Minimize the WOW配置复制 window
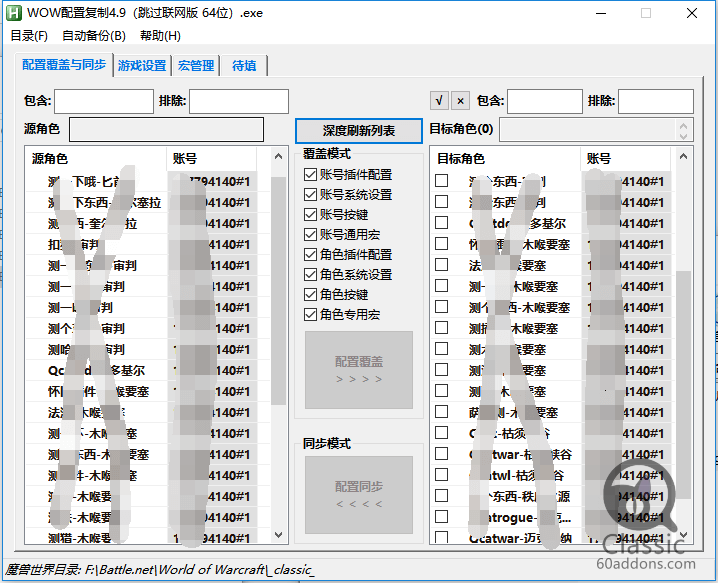Image resolution: width=718 pixels, height=583 pixels. [x=601, y=13]
